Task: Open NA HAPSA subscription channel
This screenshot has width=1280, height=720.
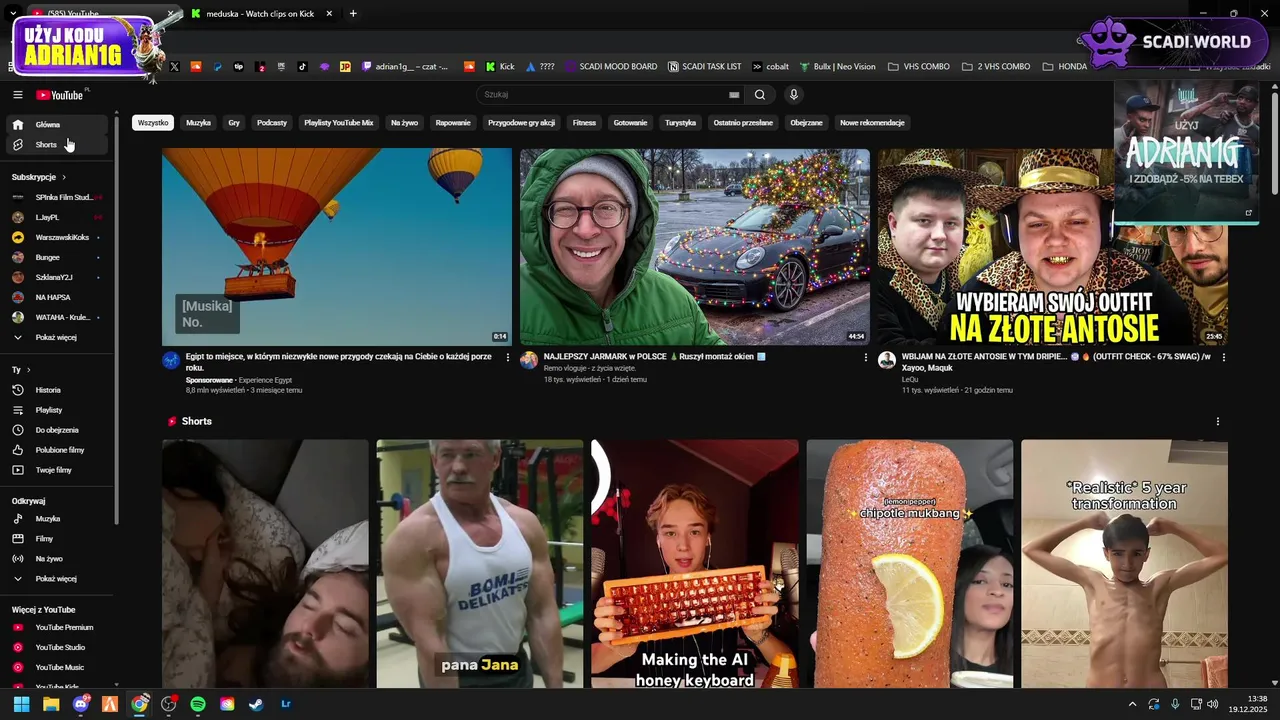Action: pyautogui.click(x=57, y=297)
